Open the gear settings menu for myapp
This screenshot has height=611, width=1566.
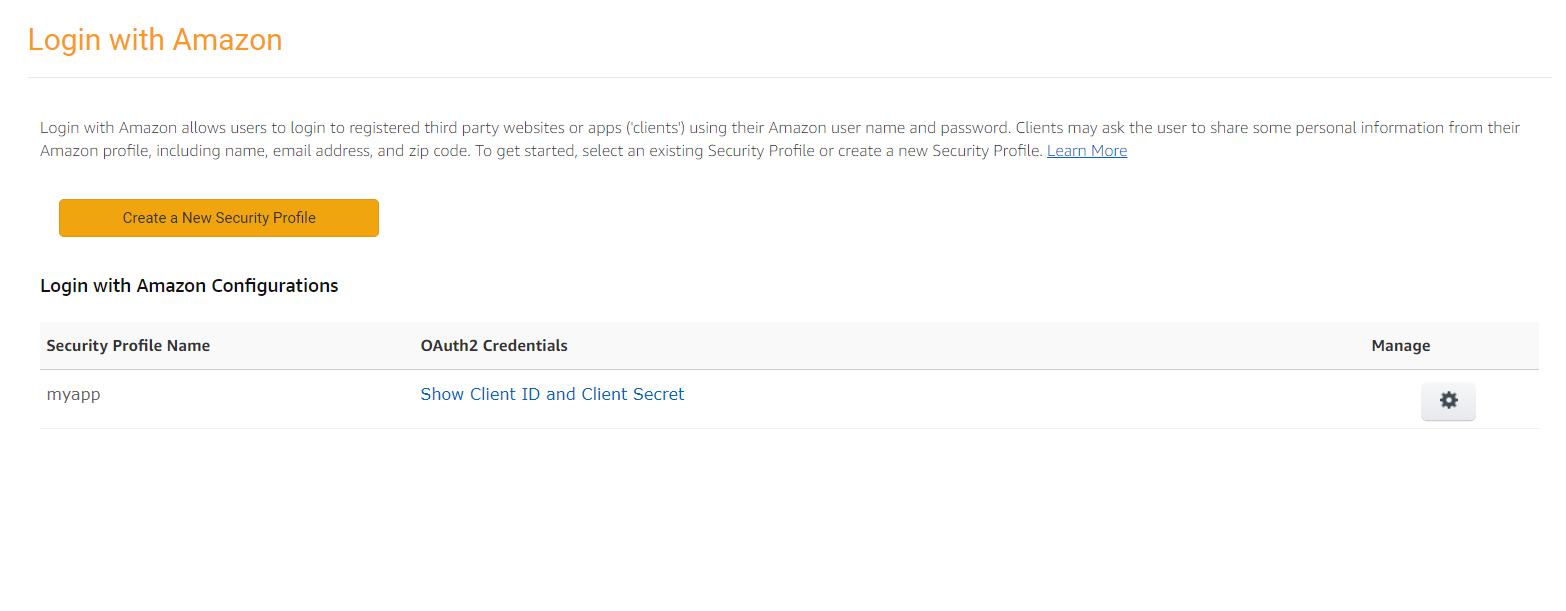(1447, 401)
